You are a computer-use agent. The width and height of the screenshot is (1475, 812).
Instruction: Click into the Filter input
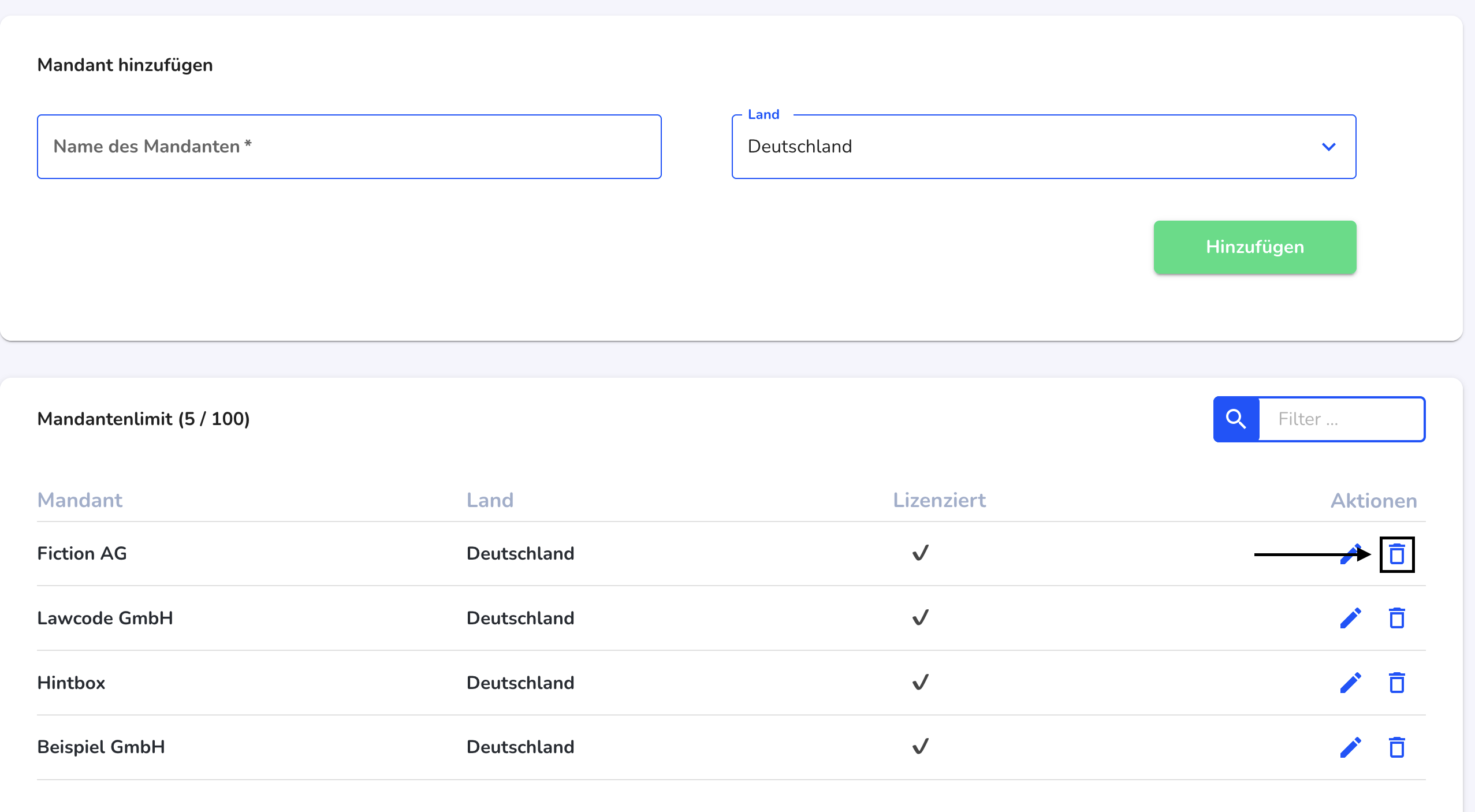click(1341, 419)
